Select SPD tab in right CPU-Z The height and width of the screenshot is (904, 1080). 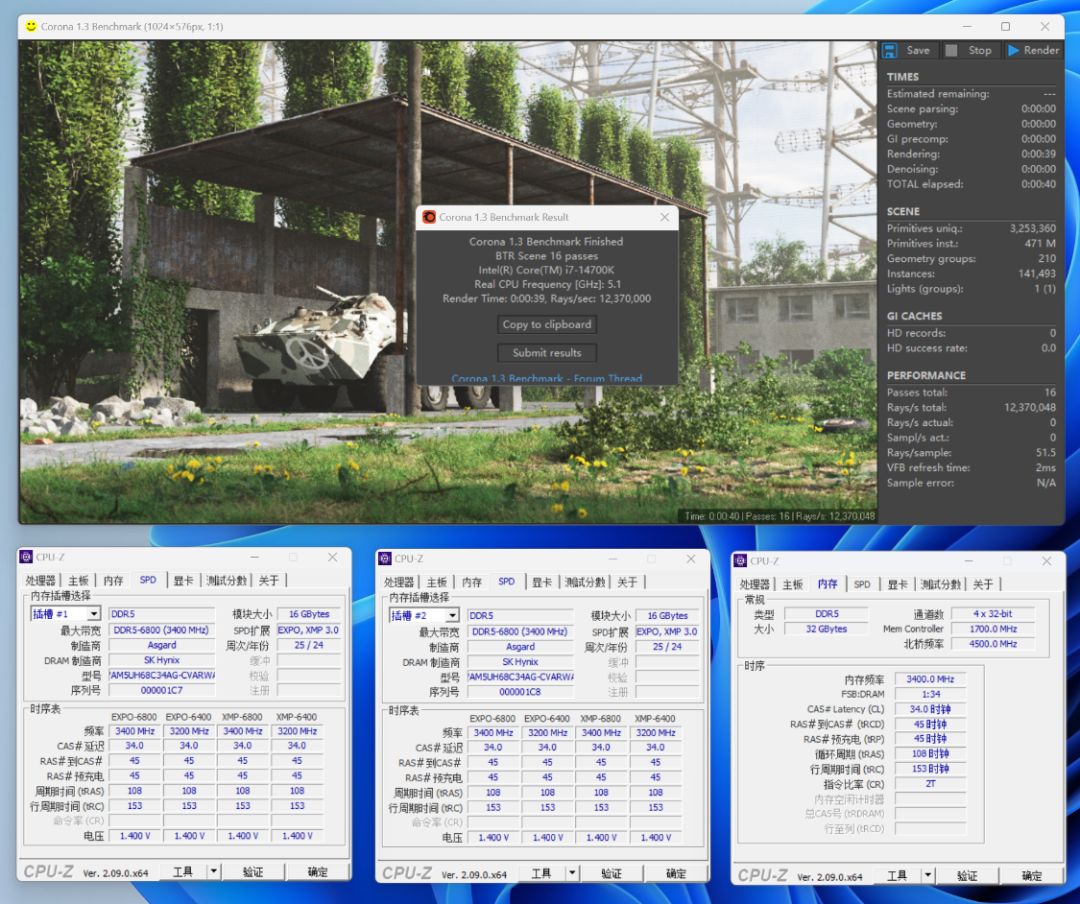coord(862,584)
